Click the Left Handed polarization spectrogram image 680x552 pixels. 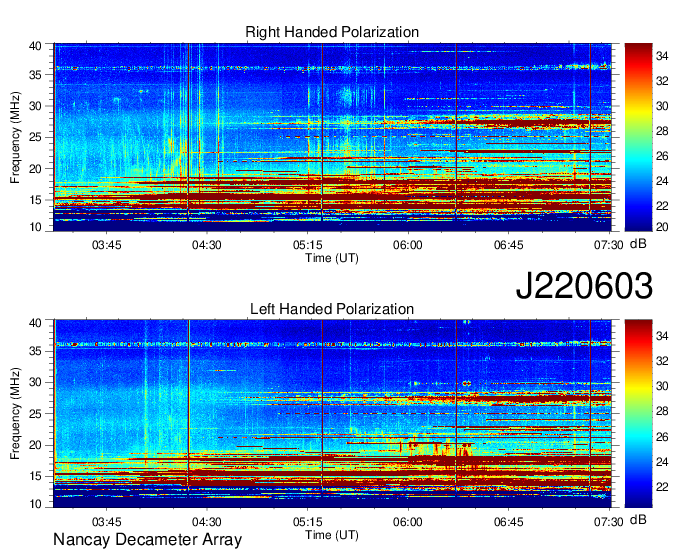332,414
